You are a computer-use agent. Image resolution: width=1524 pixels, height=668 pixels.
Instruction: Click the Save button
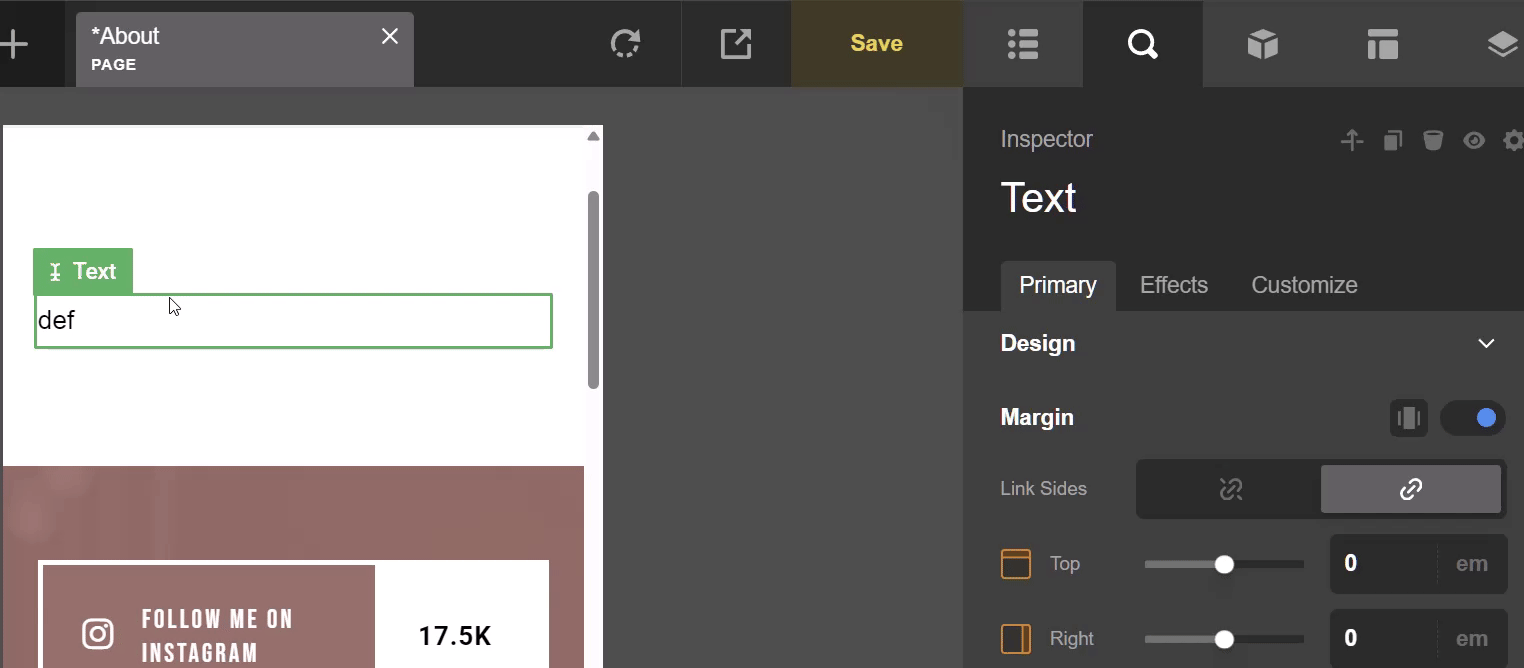[876, 44]
